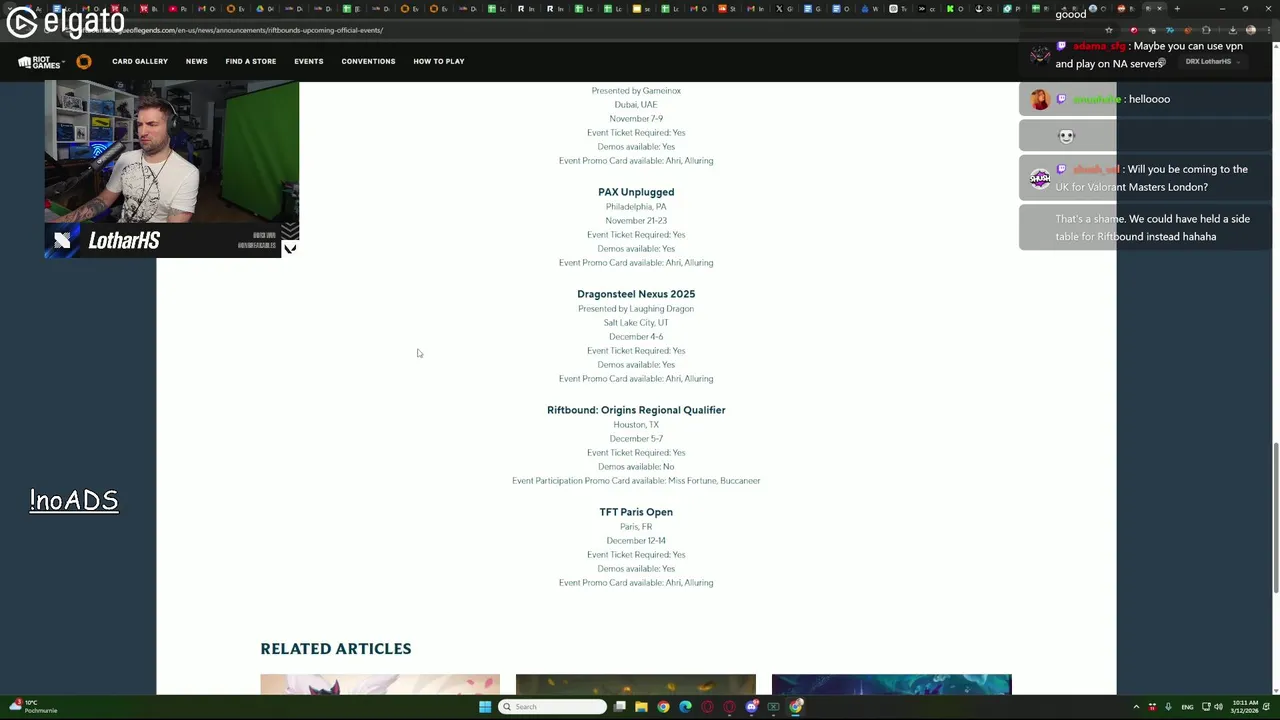Screen dimensions: 1280x720
Task: Open the Card Gallery menu item
Action: (x=140, y=61)
